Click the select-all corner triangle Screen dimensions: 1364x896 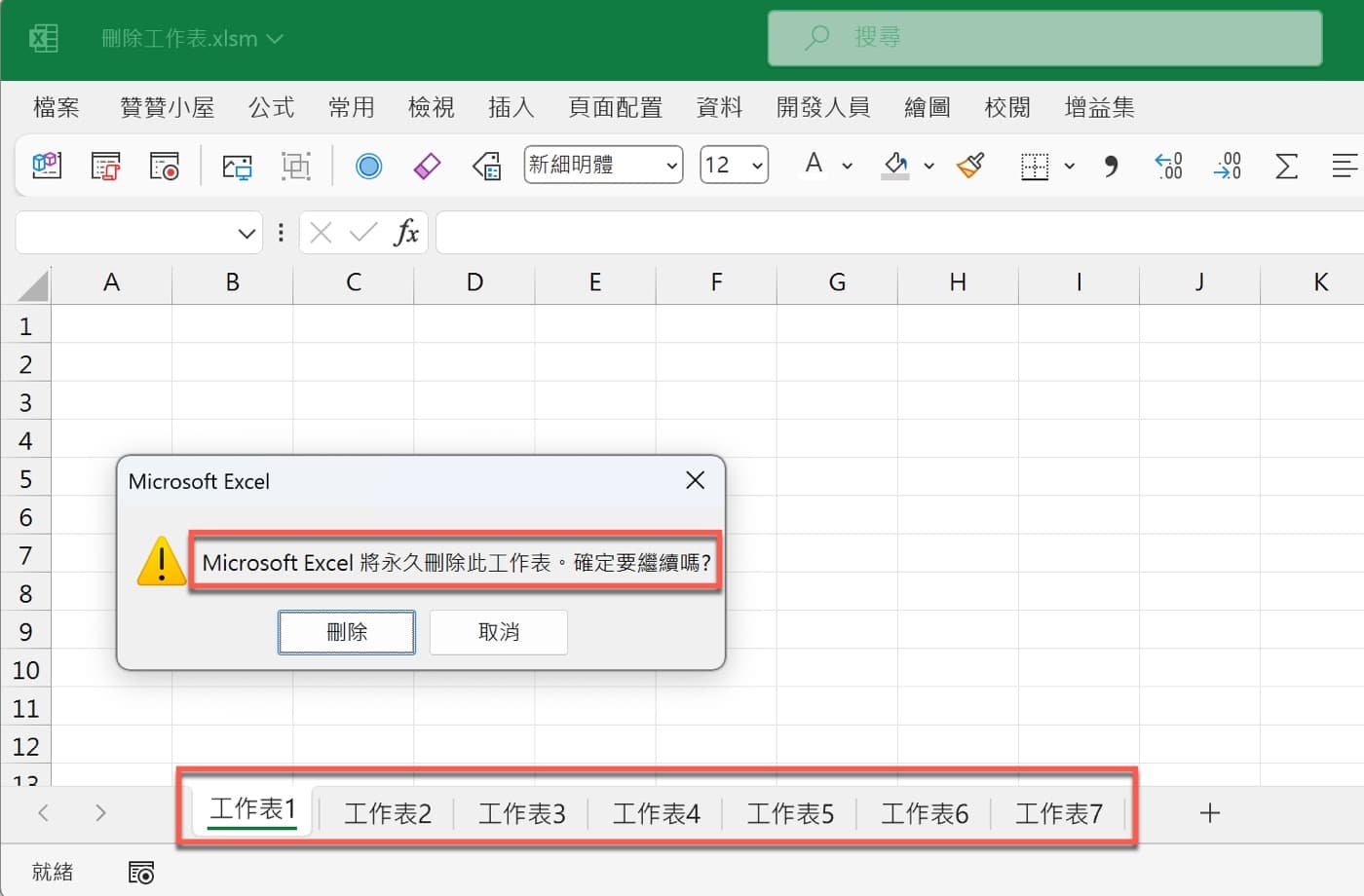coord(33,285)
